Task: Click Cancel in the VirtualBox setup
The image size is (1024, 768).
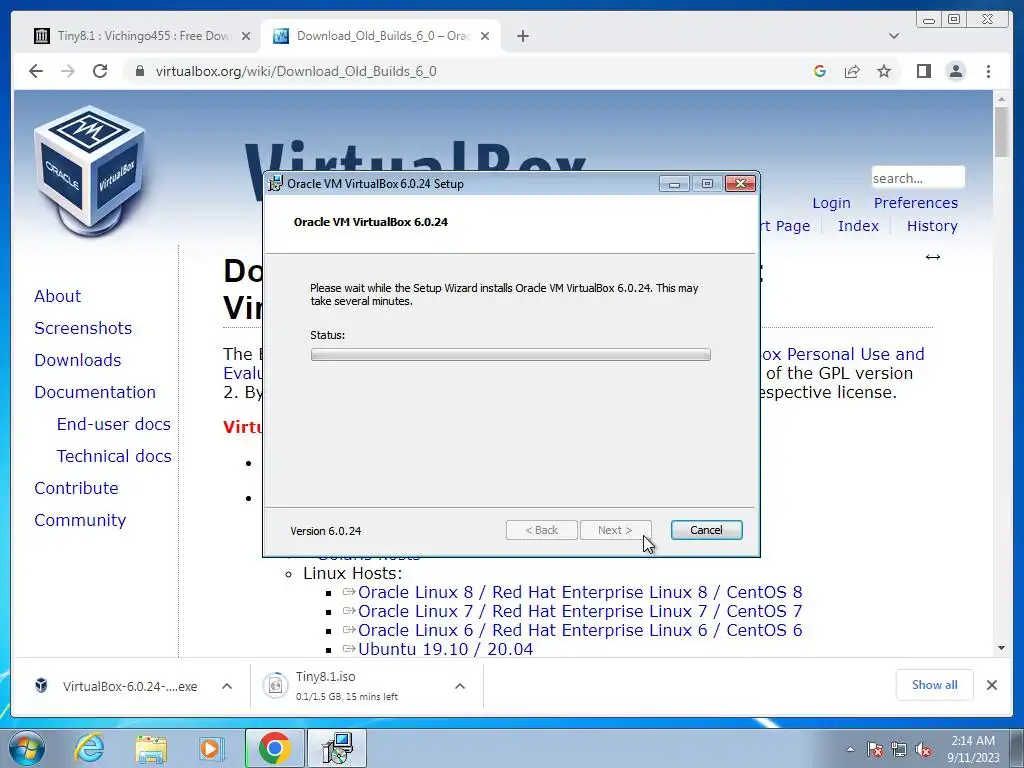Action: pos(707,530)
